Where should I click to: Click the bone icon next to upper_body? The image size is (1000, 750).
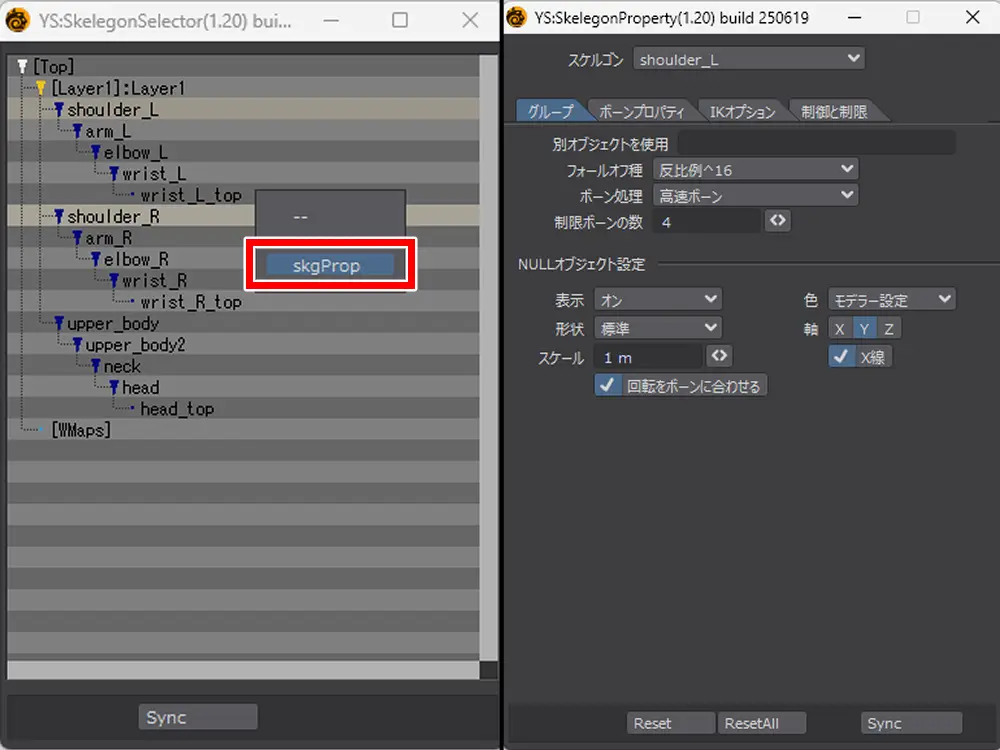[59, 324]
